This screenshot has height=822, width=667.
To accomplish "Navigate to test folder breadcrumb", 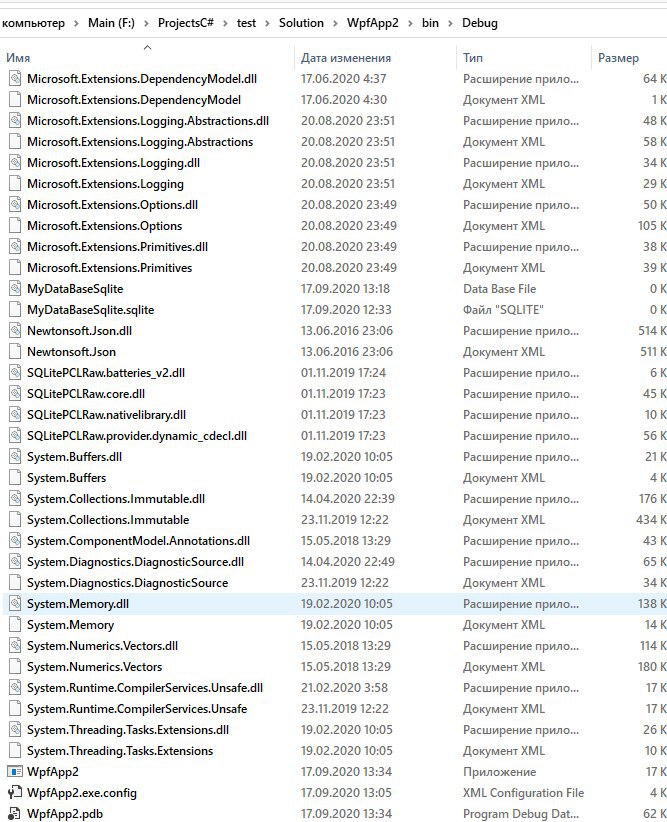I will click(x=246, y=23).
